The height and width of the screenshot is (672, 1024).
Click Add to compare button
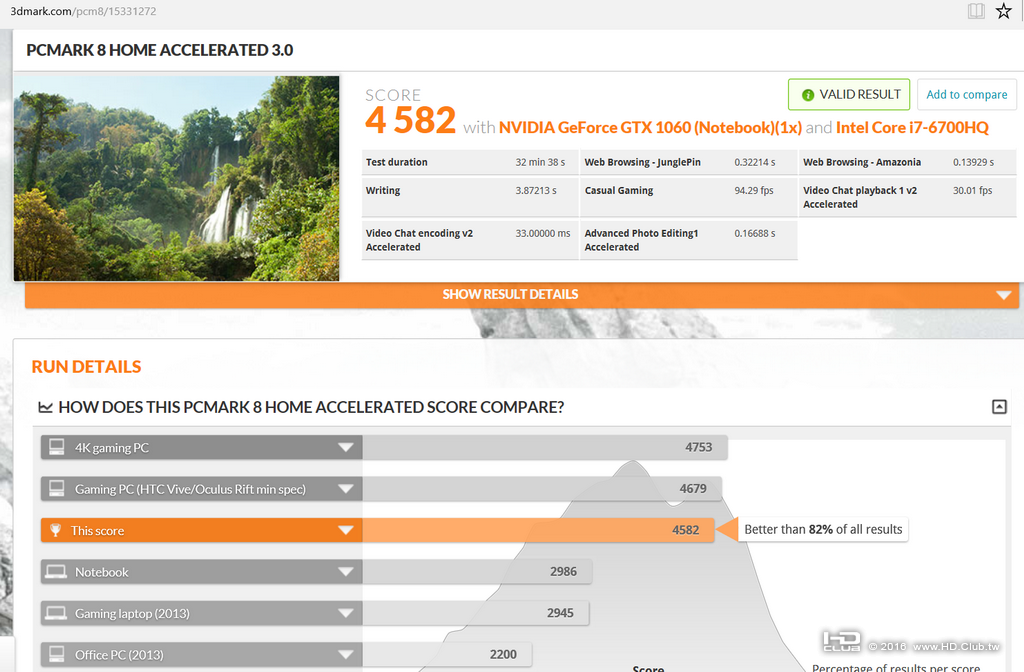click(967, 95)
